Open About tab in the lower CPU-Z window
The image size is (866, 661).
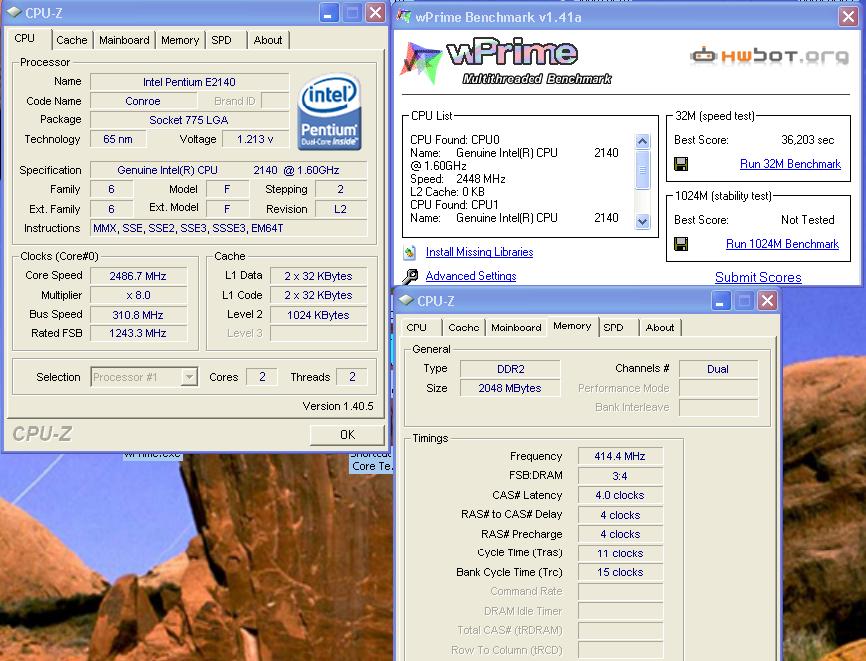[660, 327]
